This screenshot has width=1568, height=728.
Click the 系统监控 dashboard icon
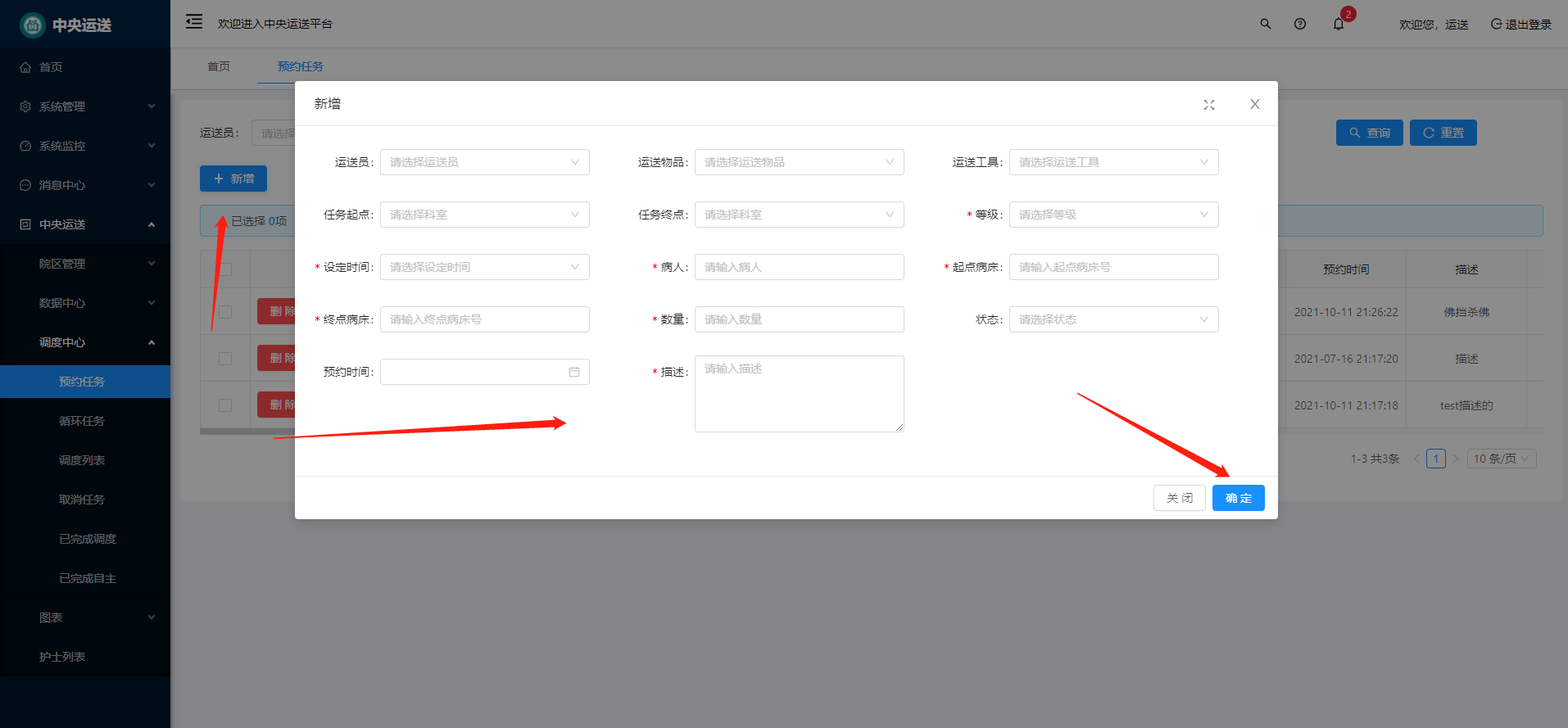[25, 146]
